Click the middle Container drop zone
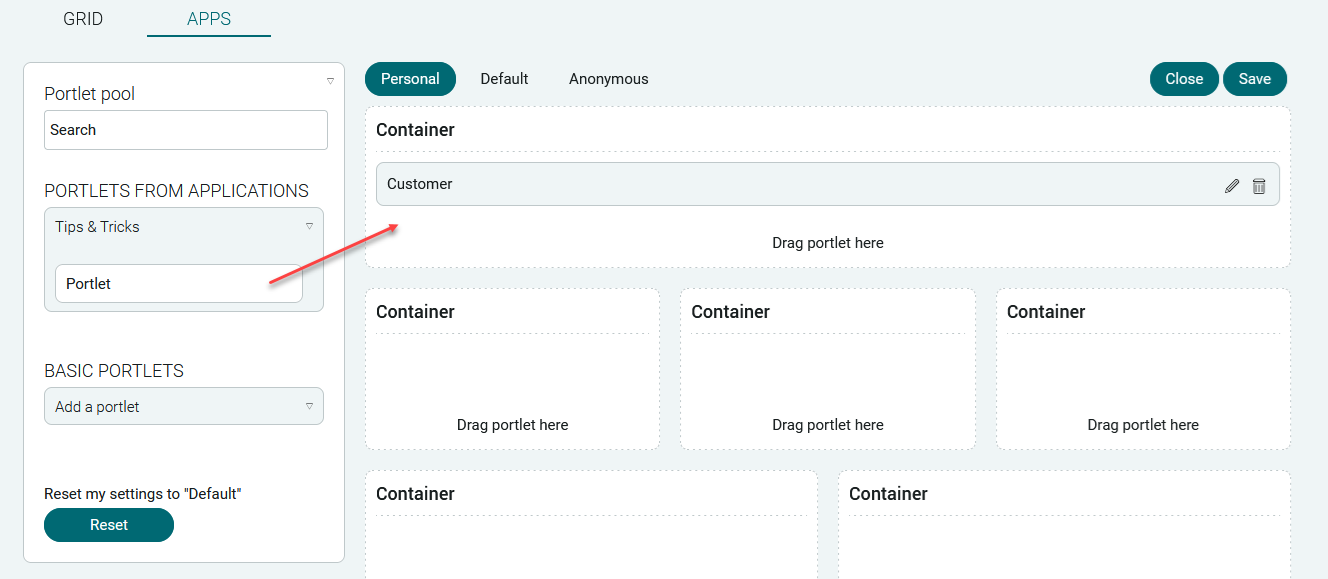 click(828, 425)
